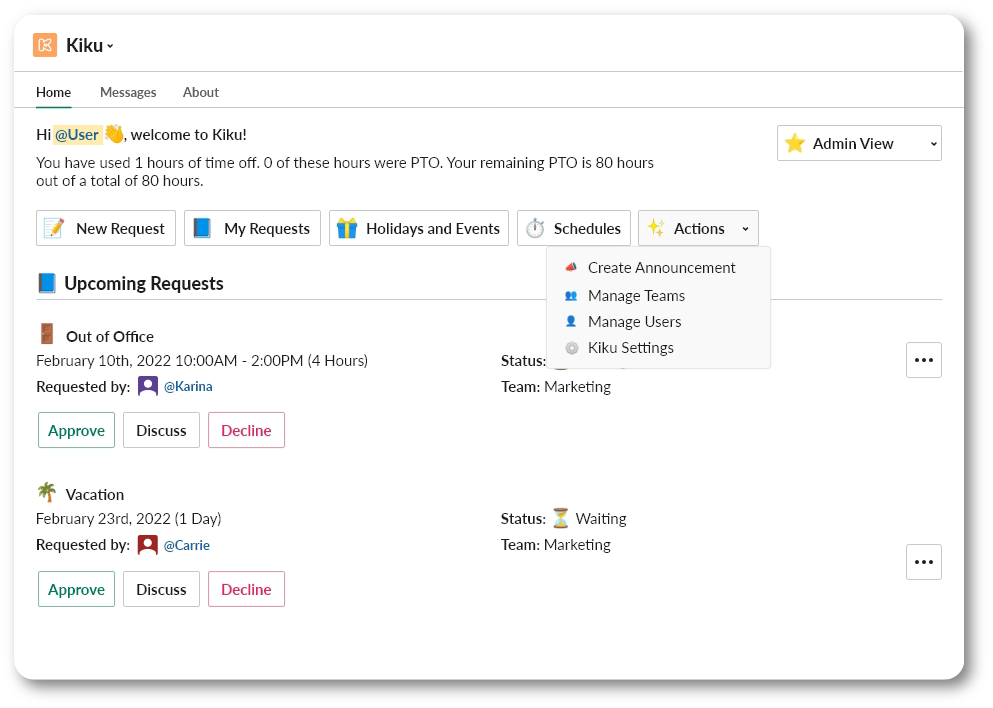Click the megaphone icon beside Create Announcement
Screen dimensions: 993x708
coord(571,267)
